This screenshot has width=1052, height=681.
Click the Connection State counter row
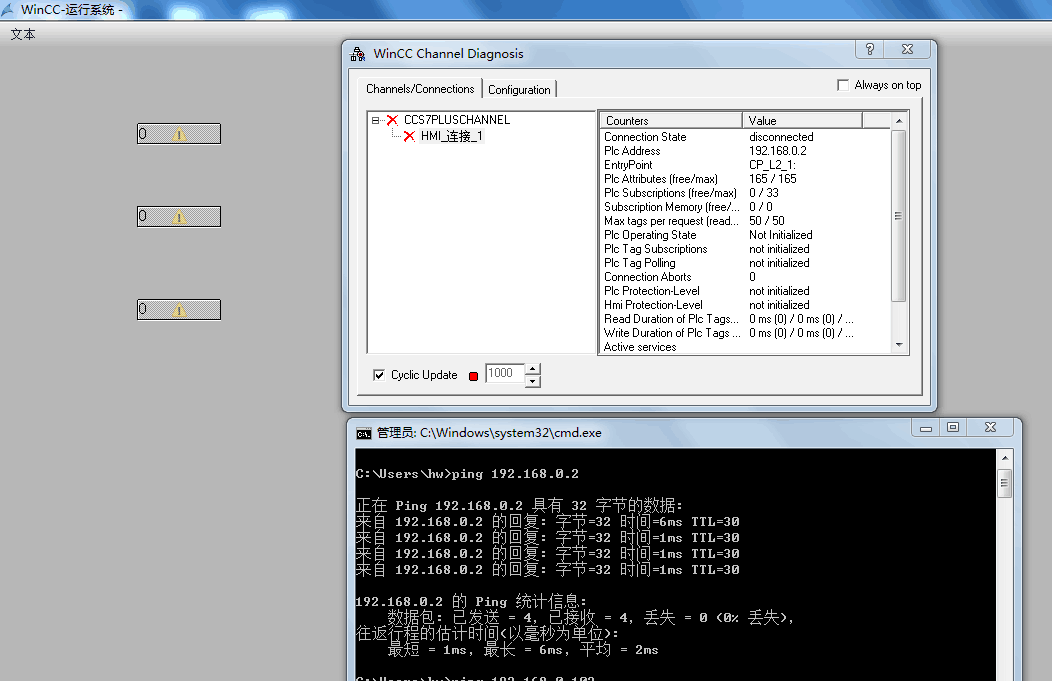[x=745, y=137]
